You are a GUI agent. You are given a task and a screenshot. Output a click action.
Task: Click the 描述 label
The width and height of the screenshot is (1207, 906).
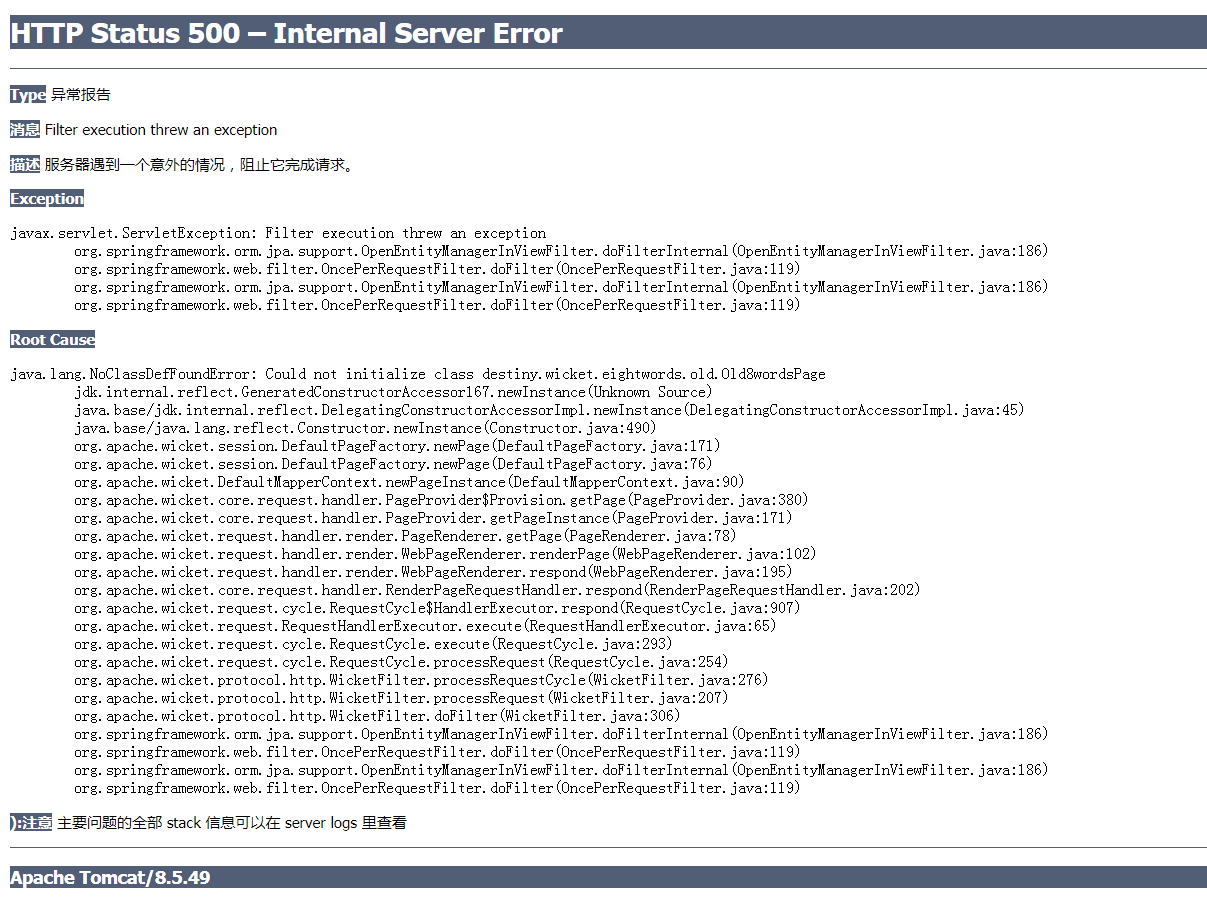[x=25, y=165]
